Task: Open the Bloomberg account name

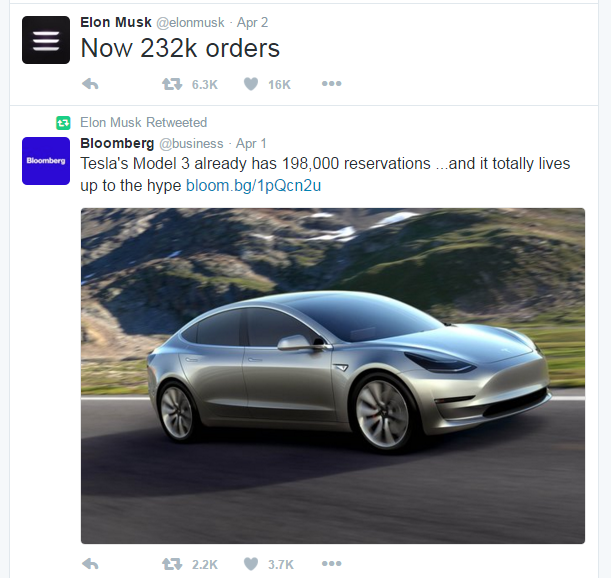Action: 117,143
